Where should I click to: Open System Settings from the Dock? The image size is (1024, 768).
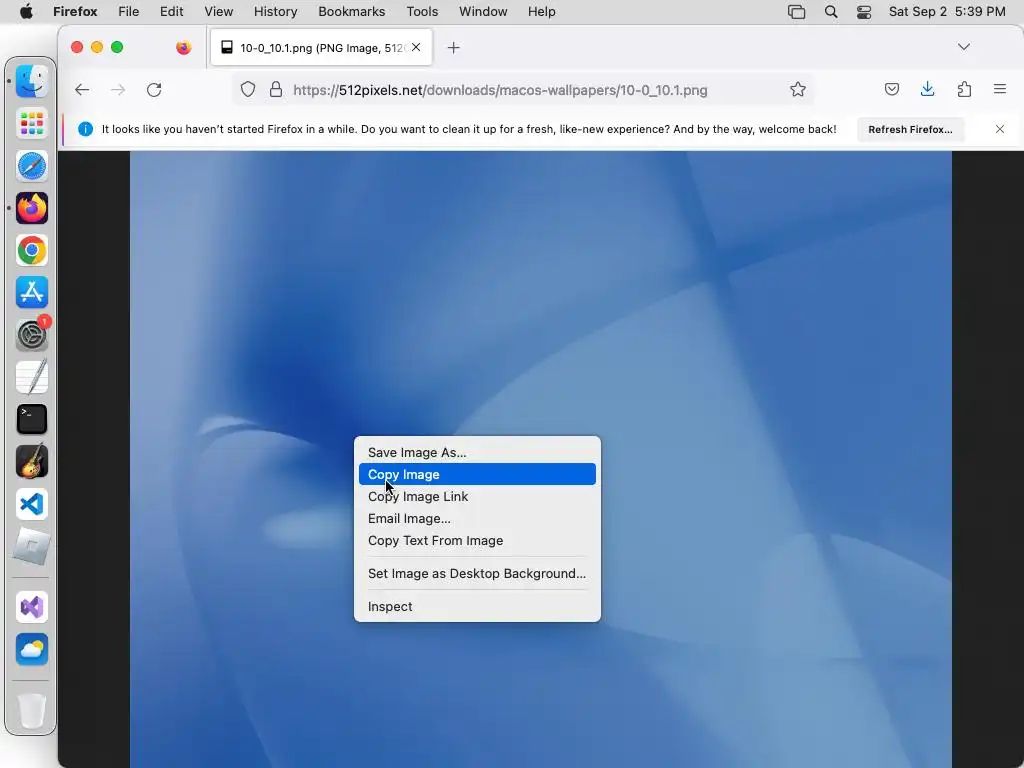click(32, 335)
